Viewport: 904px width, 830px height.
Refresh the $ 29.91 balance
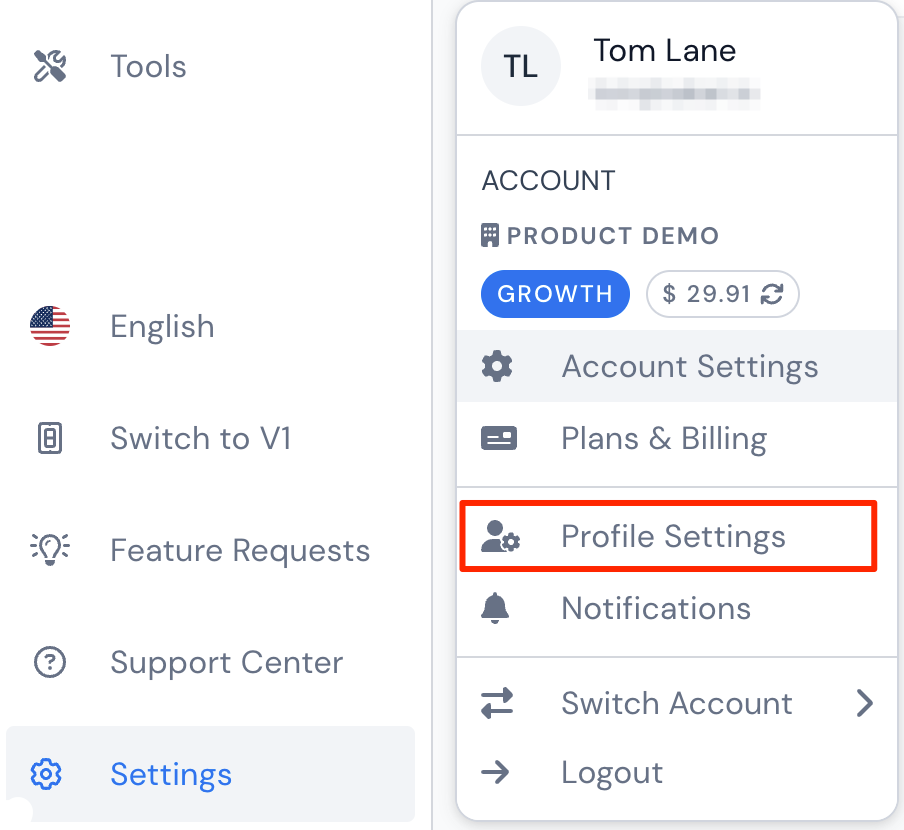[771, 294]
